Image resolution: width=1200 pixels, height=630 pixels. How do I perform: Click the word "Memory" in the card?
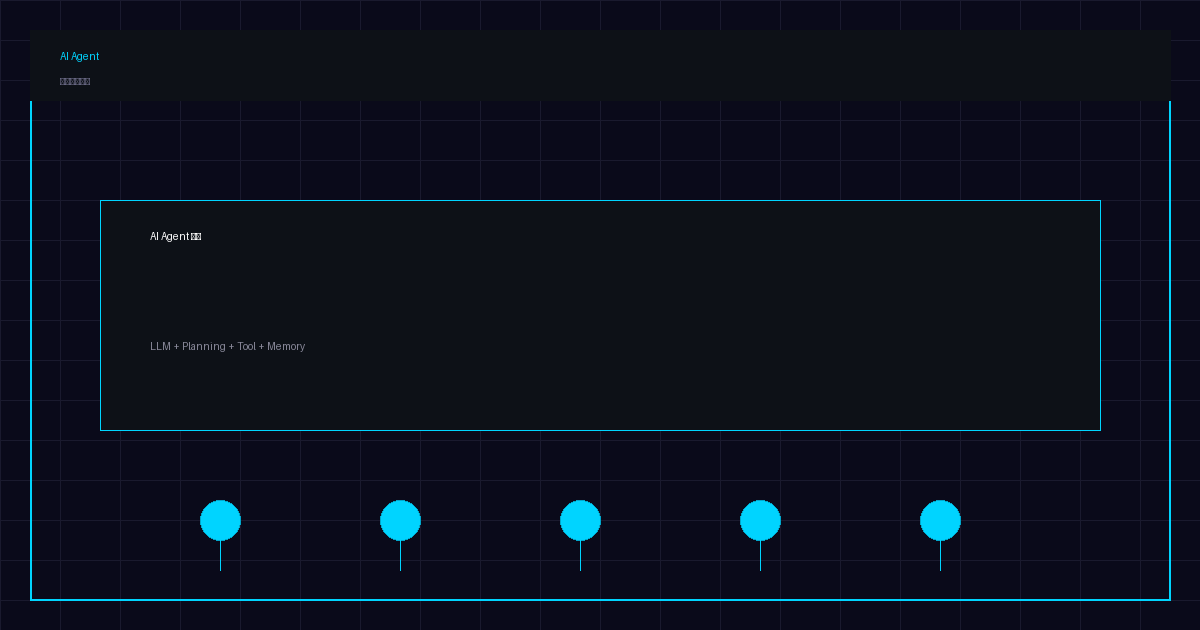coord(286,347)
